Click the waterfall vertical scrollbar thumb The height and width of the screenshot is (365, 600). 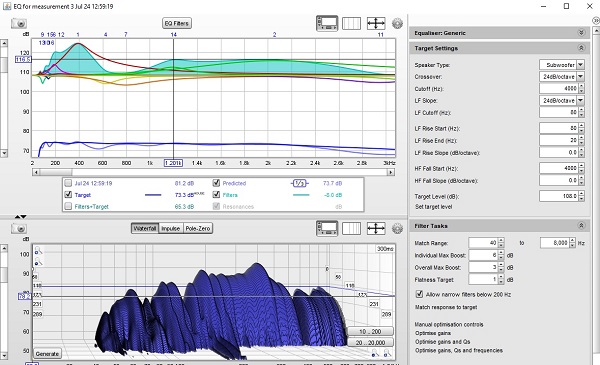4,275
